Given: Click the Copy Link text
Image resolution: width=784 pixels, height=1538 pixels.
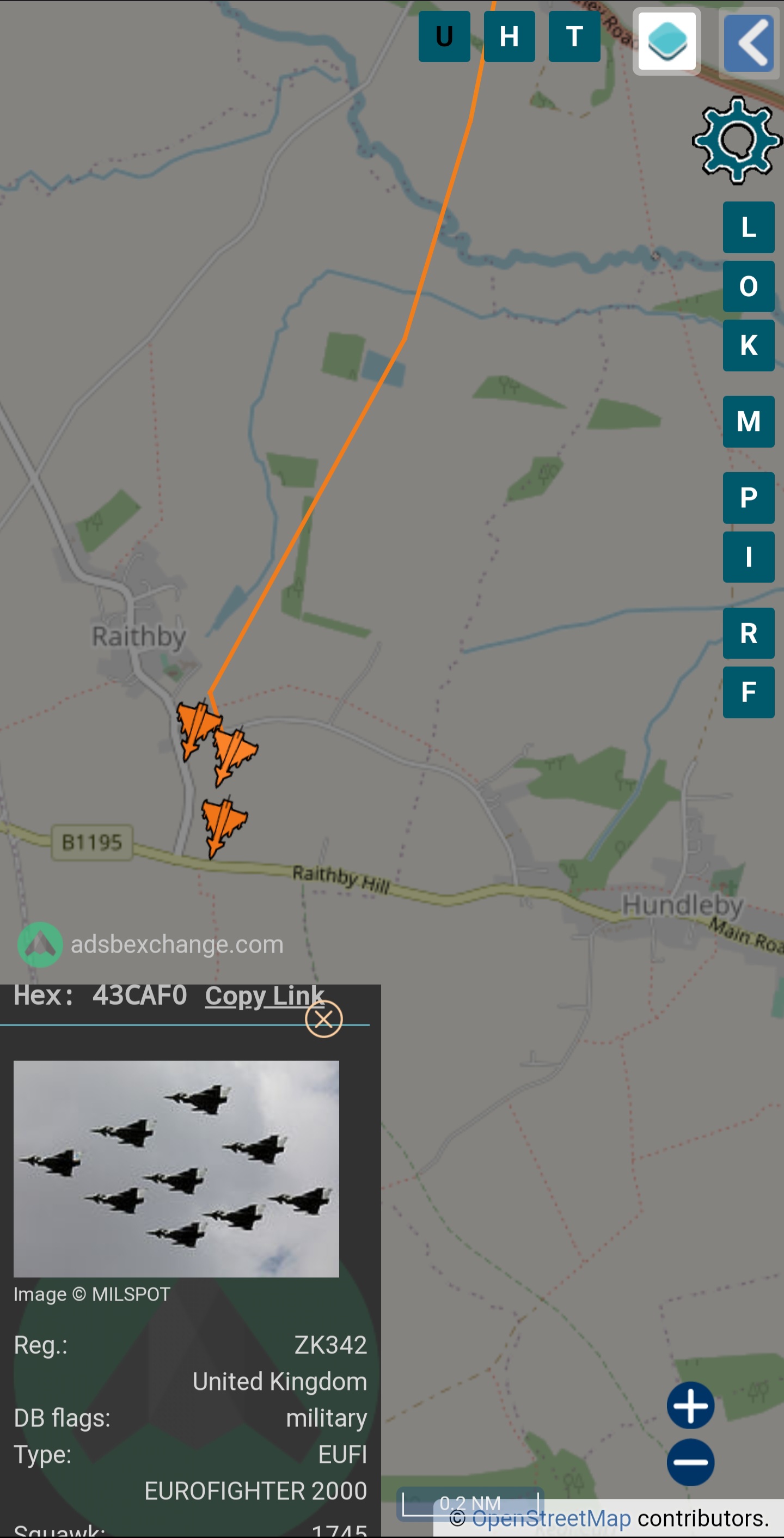Looking at the screenshot, I should tap(264, 995).
